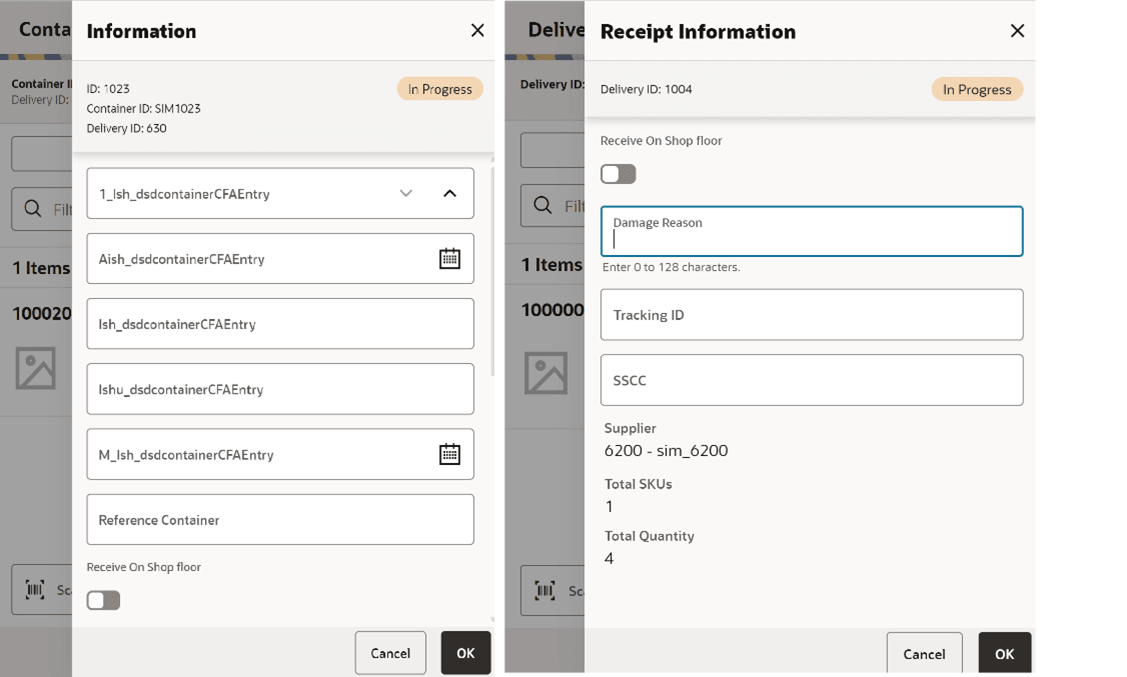Click the Reference Container field
The height and width of the screenshot is (677, 1127).
click(280, 520)
